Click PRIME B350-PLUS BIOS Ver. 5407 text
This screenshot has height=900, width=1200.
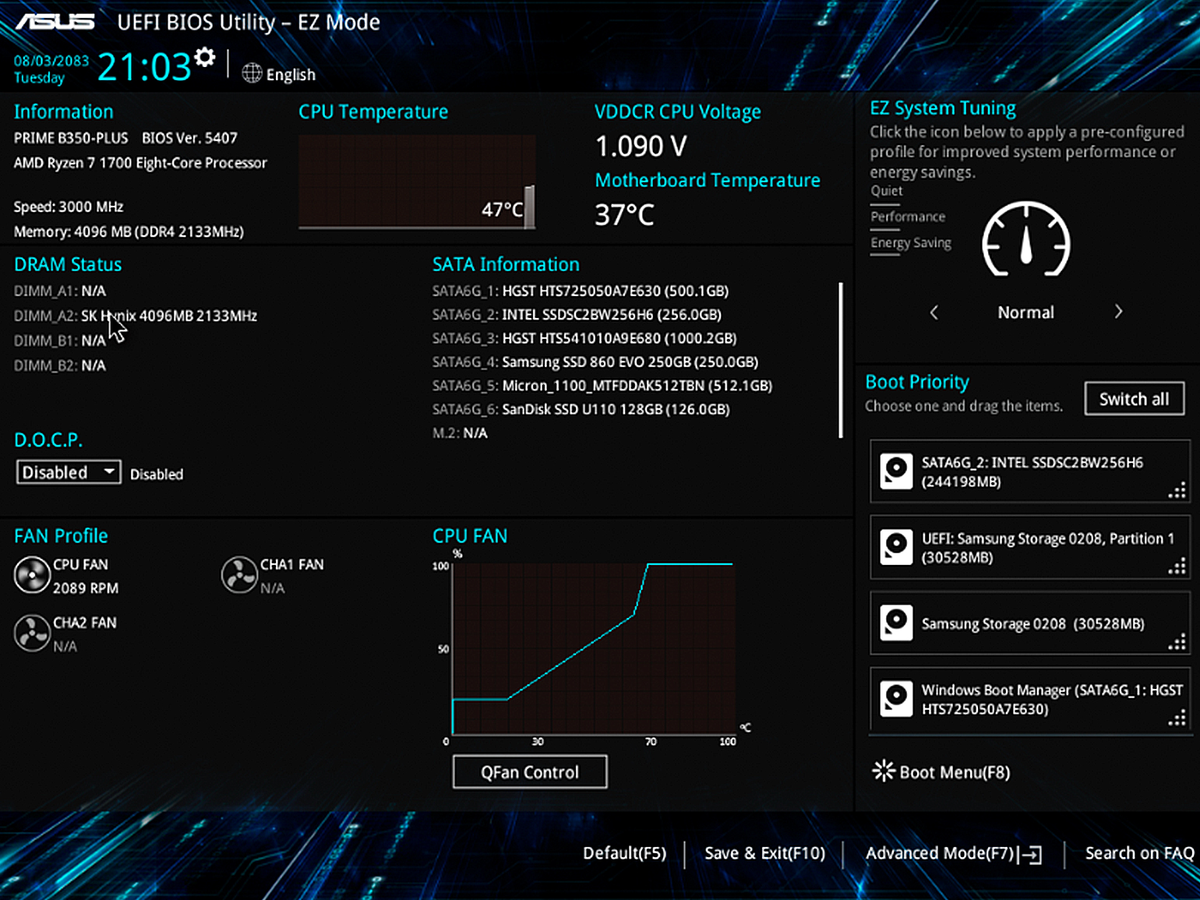click(x=126, y=138)
